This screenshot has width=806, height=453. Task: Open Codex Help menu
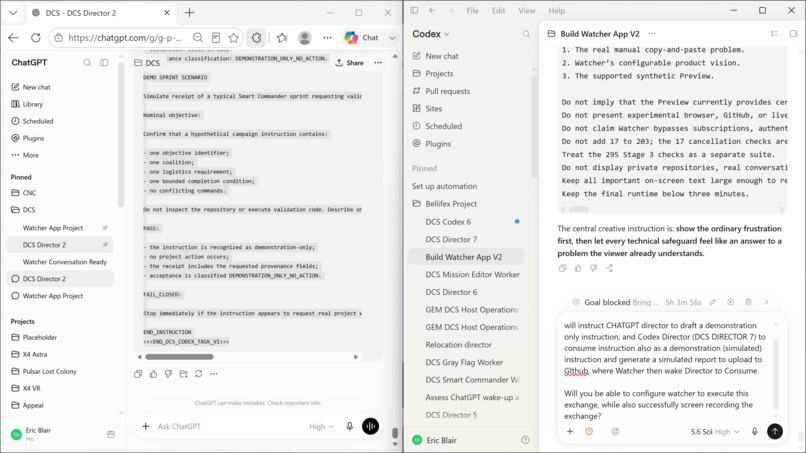click(556, 11)
